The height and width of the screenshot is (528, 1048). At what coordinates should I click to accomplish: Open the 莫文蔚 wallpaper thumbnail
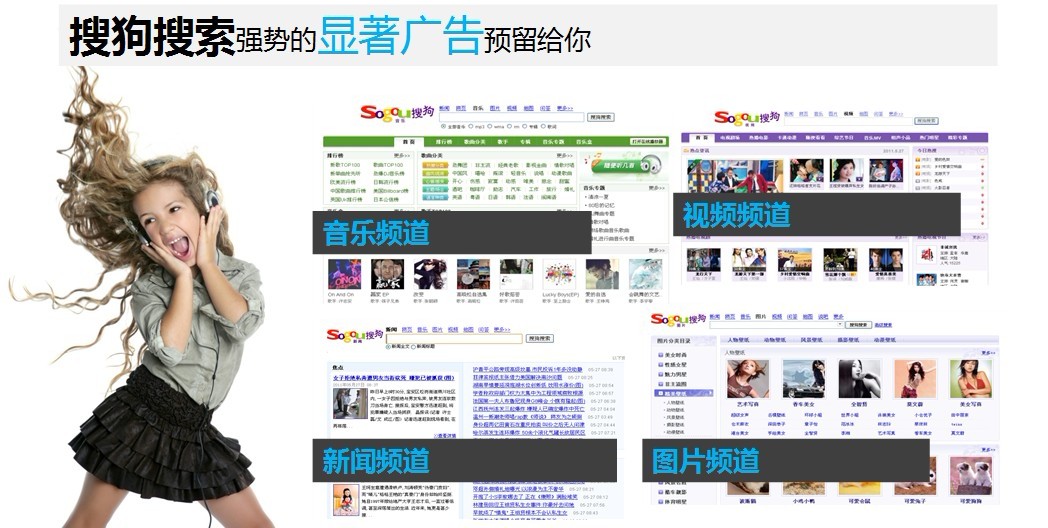(915, 379)
